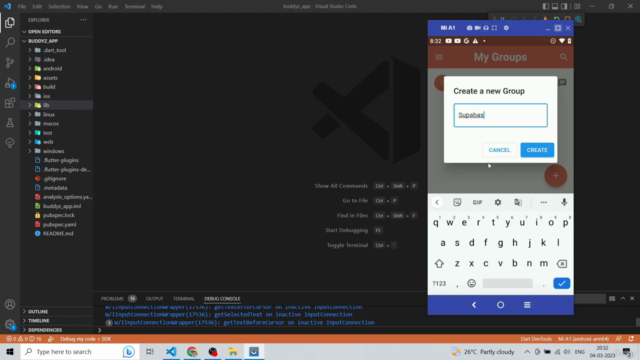640x360 pixels.
Task: Open Explorer more actions ellipsis
Action: point(83,20)
